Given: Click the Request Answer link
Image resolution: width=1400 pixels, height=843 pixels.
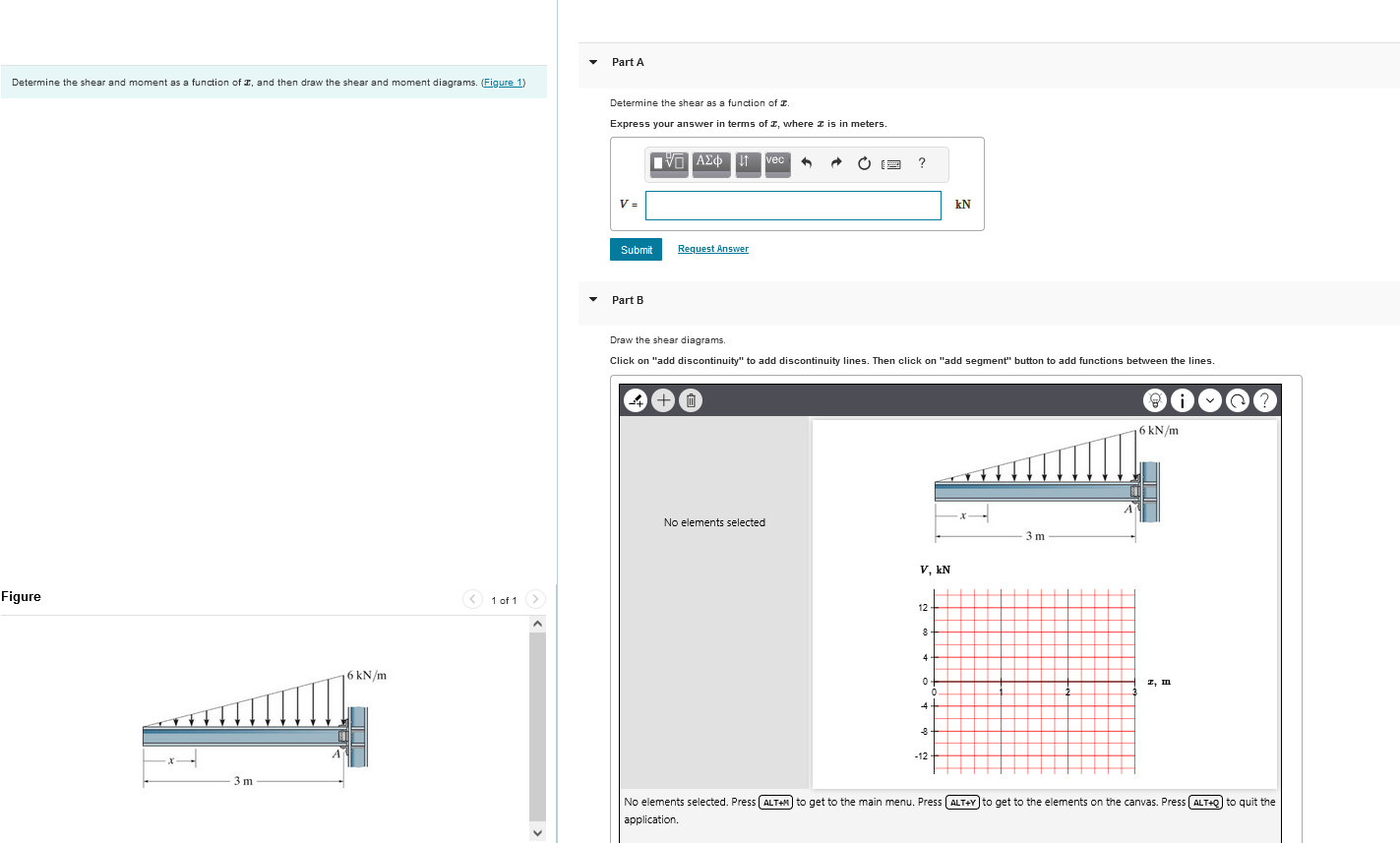Looking at the screenshot, I should [x=713, y=249].
